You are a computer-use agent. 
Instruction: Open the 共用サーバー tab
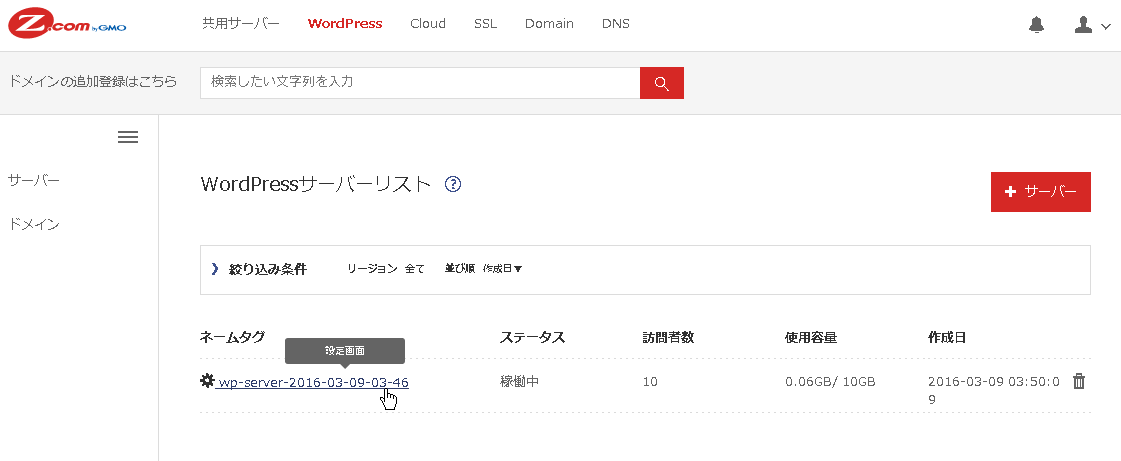point(241,24)
